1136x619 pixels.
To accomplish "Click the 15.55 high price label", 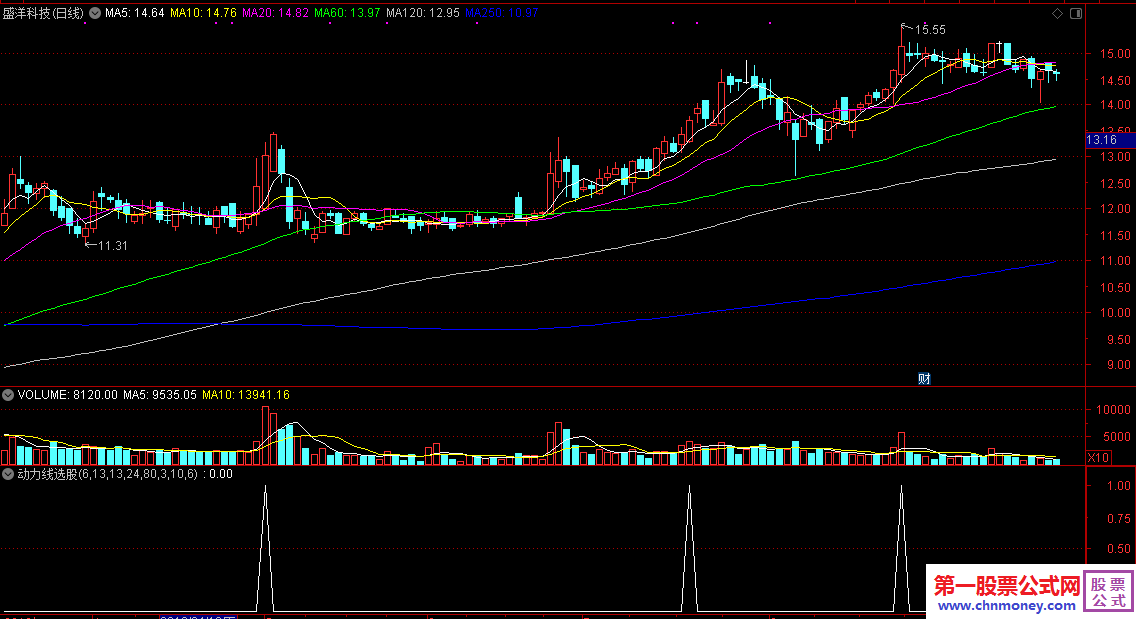I will click(930, 30).
